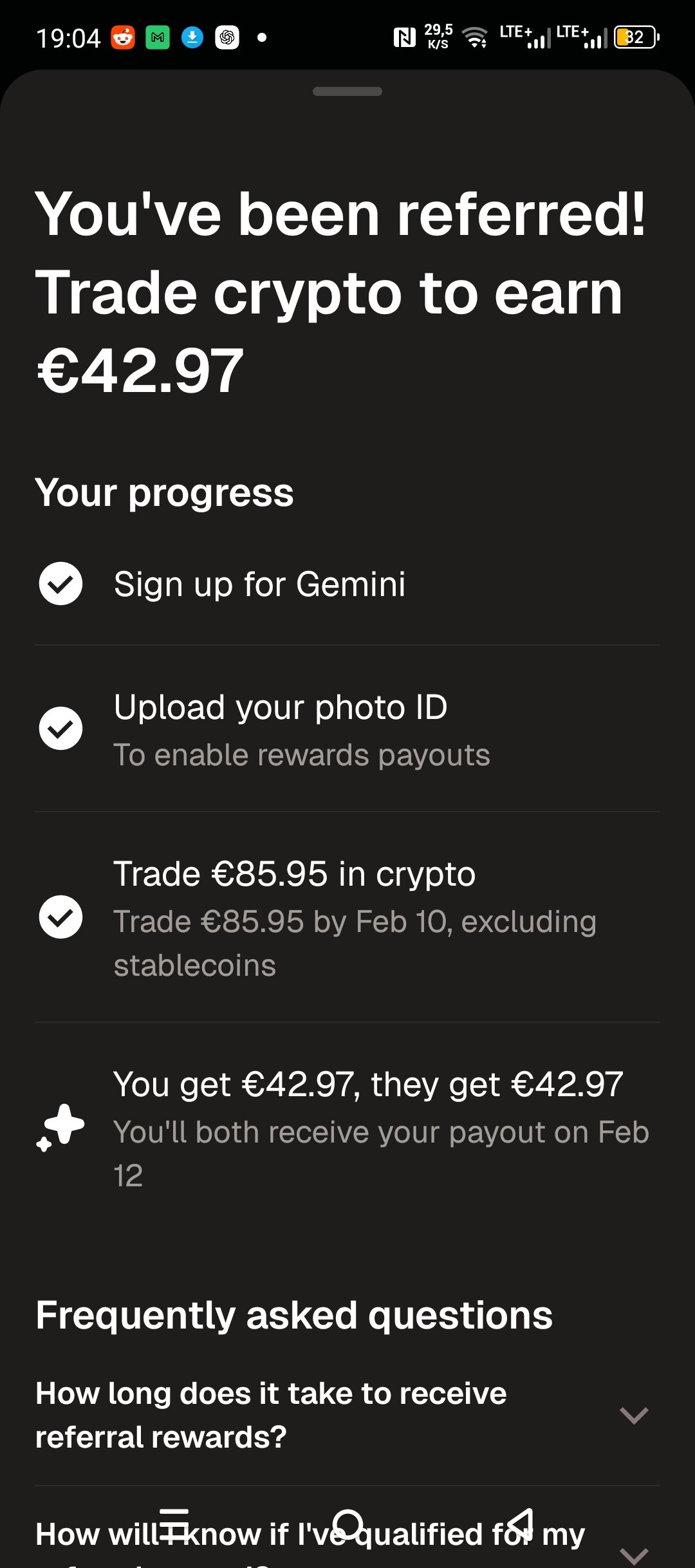Tap the ChatGPT notification icon

pyautogui.click(x=227, y=38)
